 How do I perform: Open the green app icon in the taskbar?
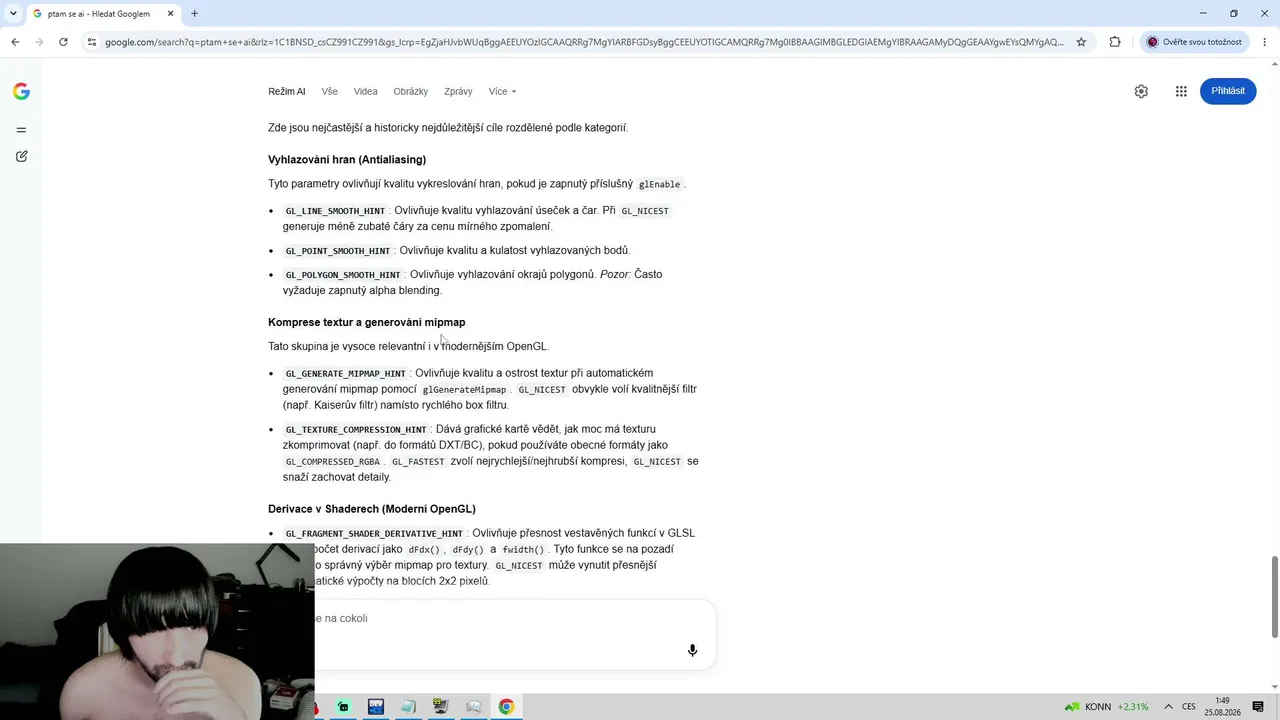tap(343, 707)
